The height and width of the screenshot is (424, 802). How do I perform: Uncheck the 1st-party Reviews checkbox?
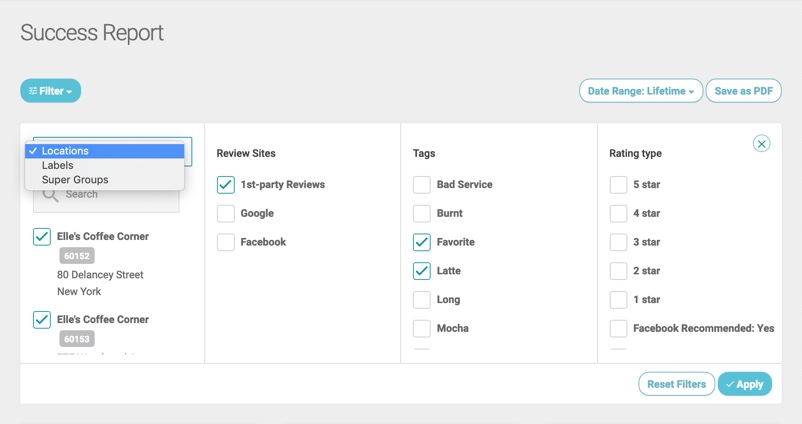coord(226,185)
